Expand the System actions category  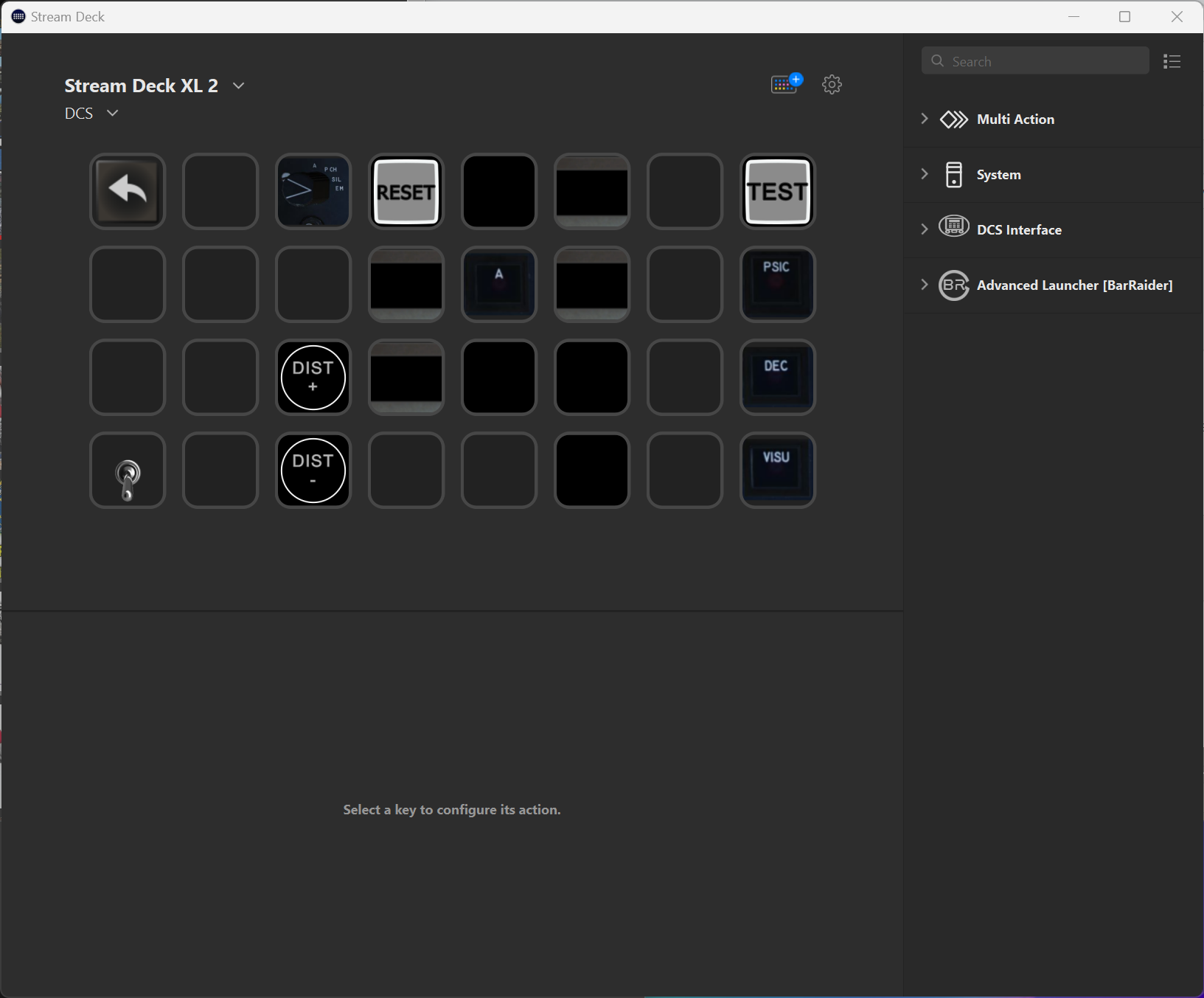925,174
